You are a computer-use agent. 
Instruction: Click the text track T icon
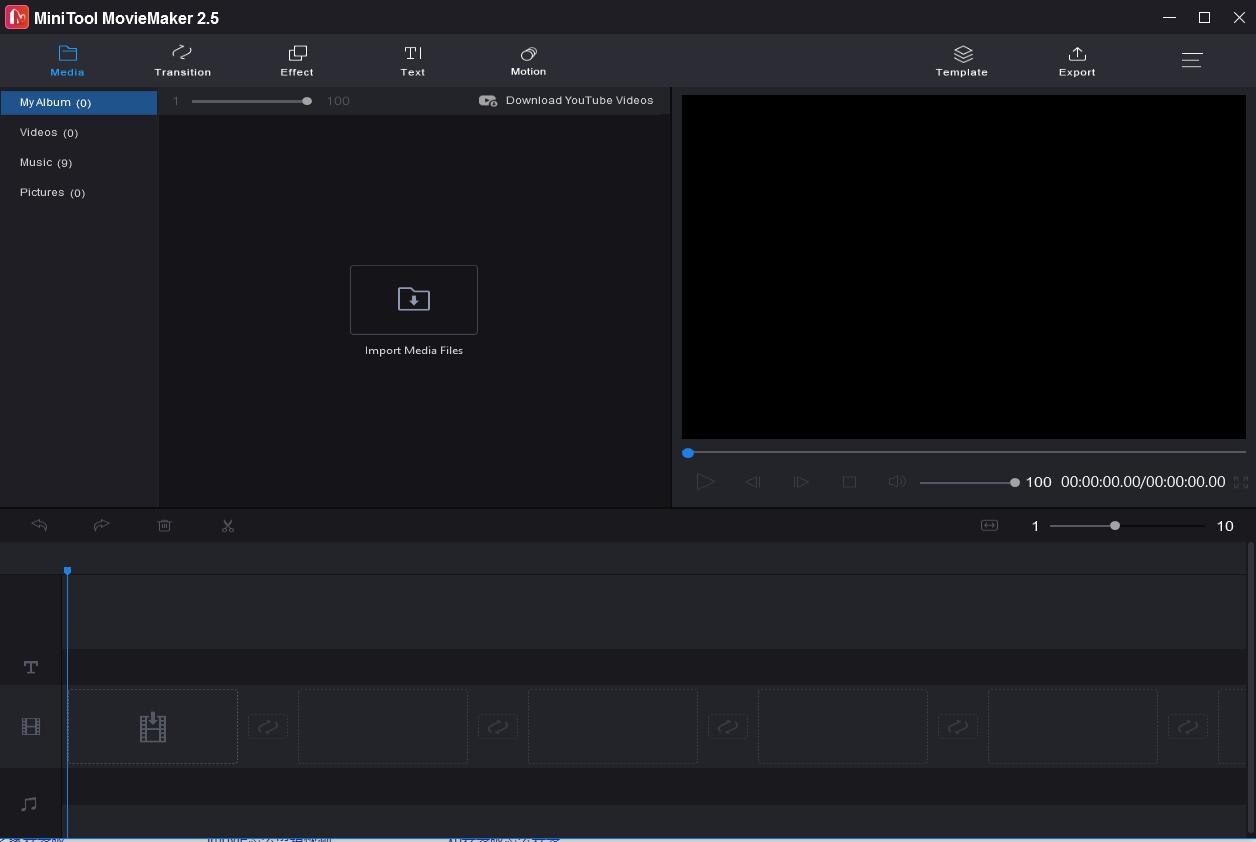[31, 667]
